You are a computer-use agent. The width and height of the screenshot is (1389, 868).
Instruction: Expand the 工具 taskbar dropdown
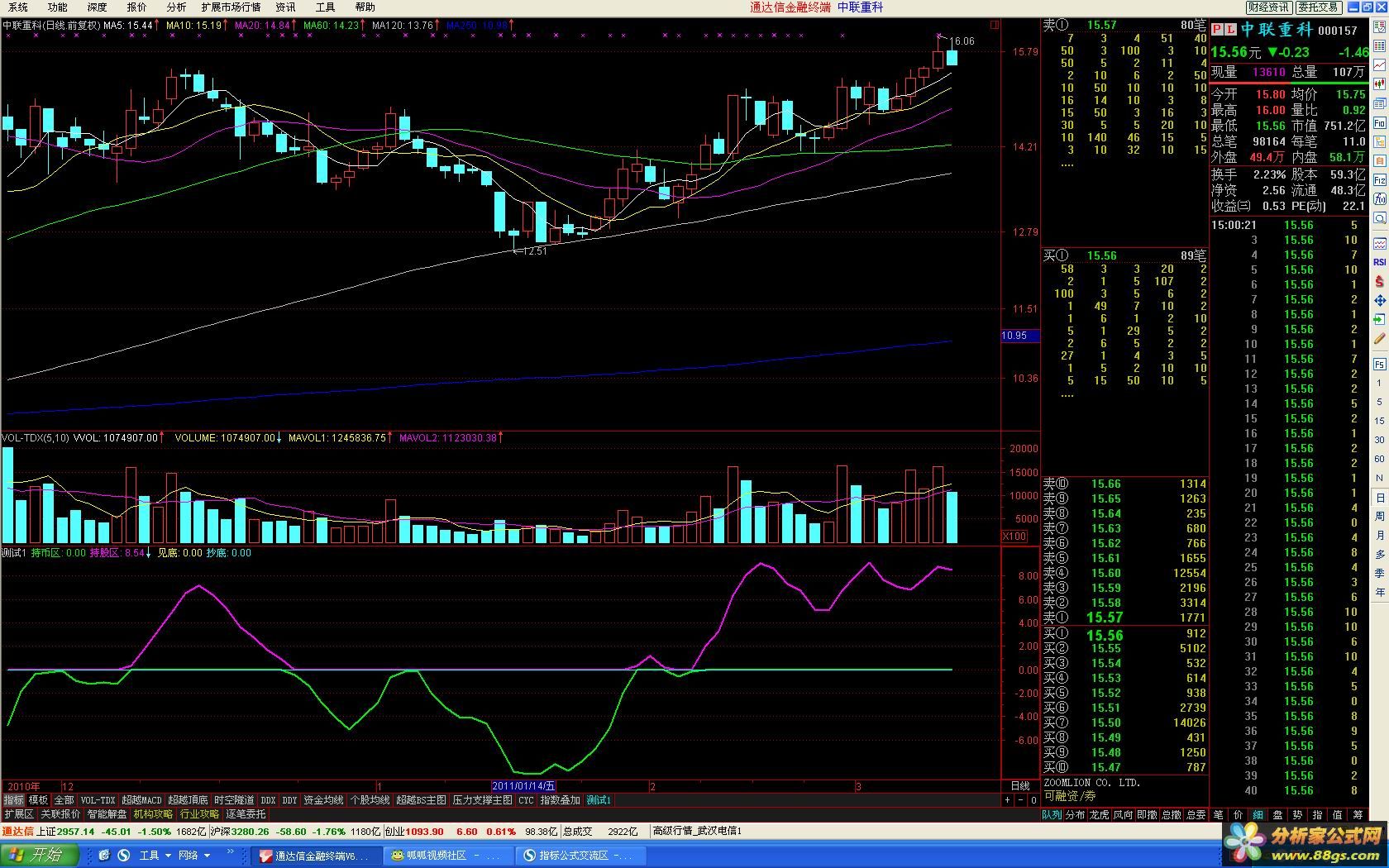pyautogui.click(x=167, y=856)
